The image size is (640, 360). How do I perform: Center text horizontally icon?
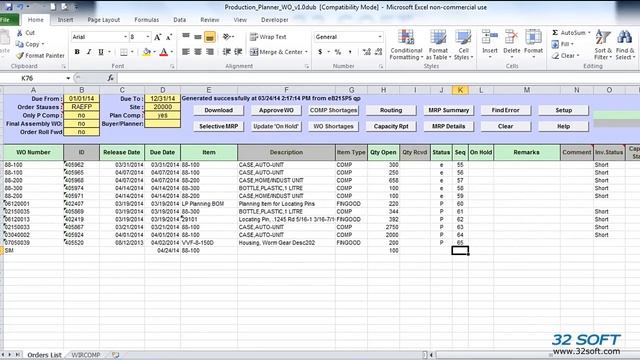(198, 52)
